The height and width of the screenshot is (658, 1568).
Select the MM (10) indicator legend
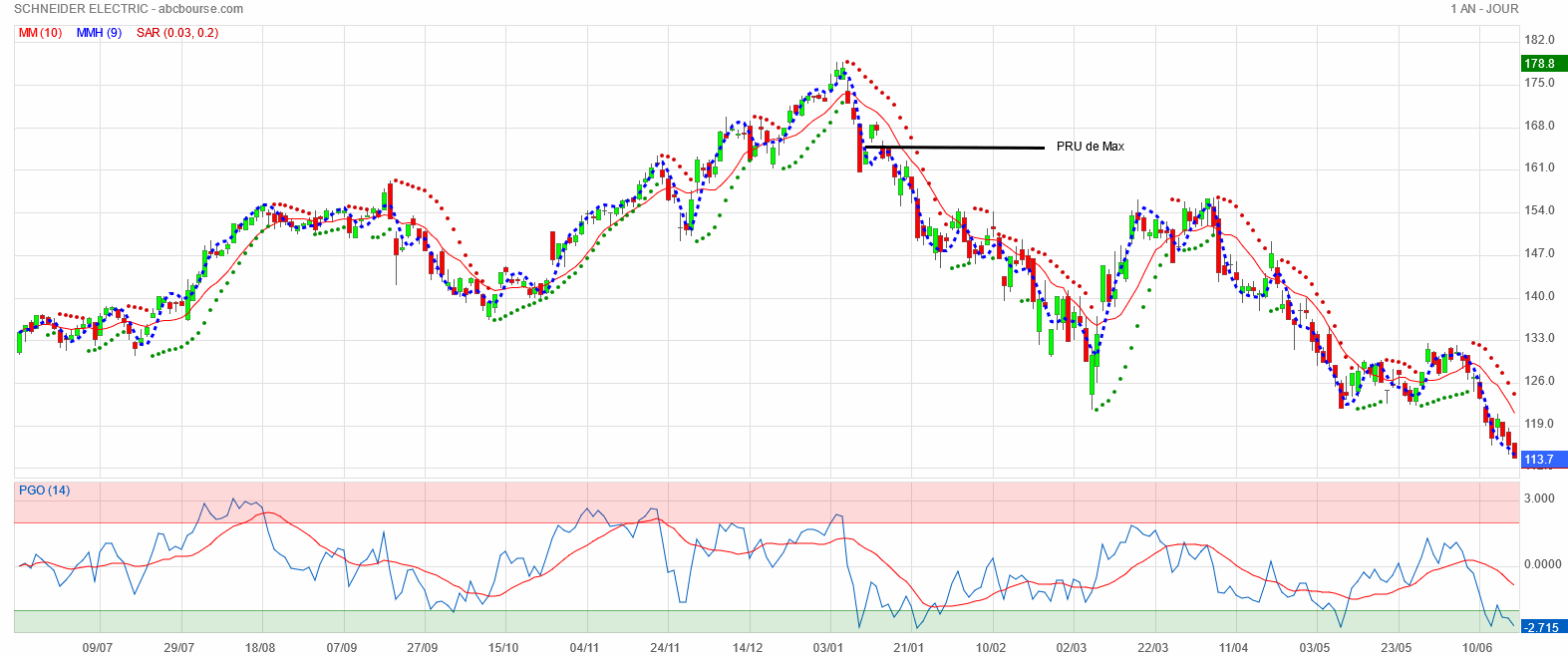[x=40, y=33]
